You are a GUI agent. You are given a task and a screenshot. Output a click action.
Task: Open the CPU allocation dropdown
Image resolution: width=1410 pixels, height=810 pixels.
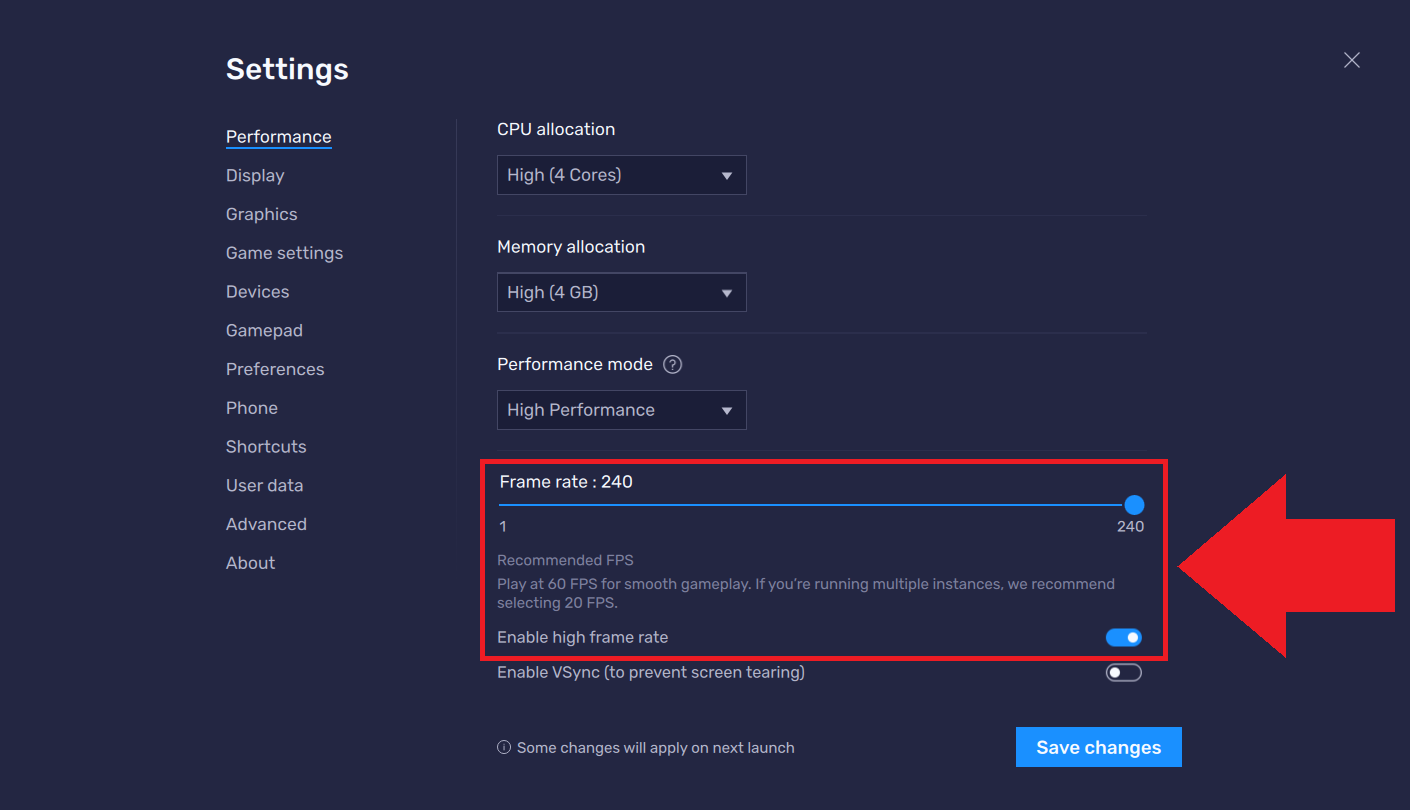click(622, 175)
